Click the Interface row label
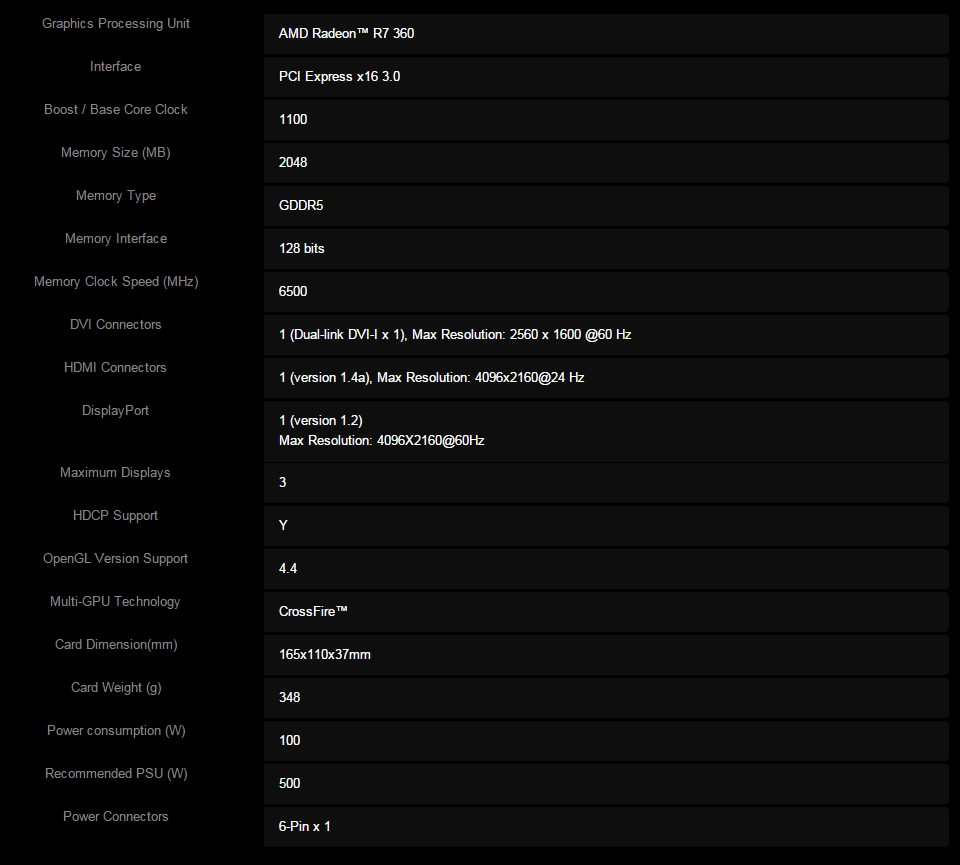Image resolution: width=960 pixels, height=865 pixels. (116, 66)
